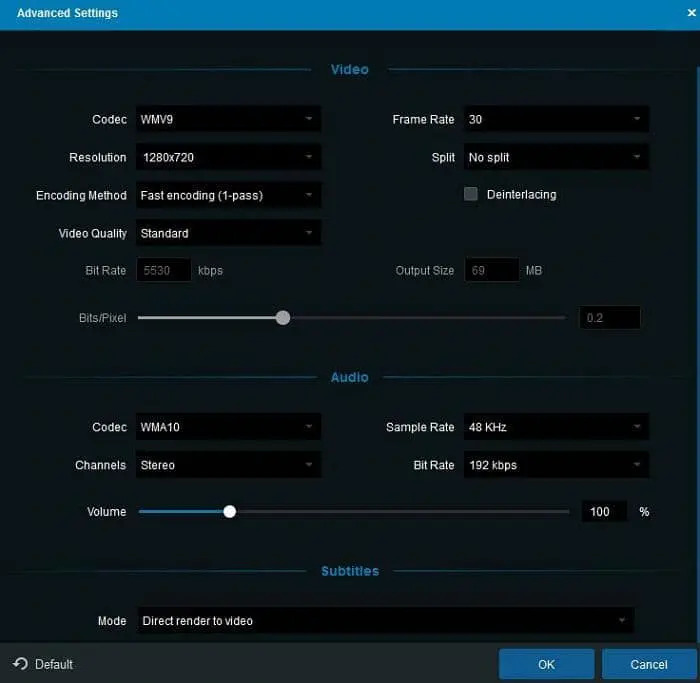Expand the Split options dropdown
The width and height of the screenshot is (700, 683).
click(555, 157)
